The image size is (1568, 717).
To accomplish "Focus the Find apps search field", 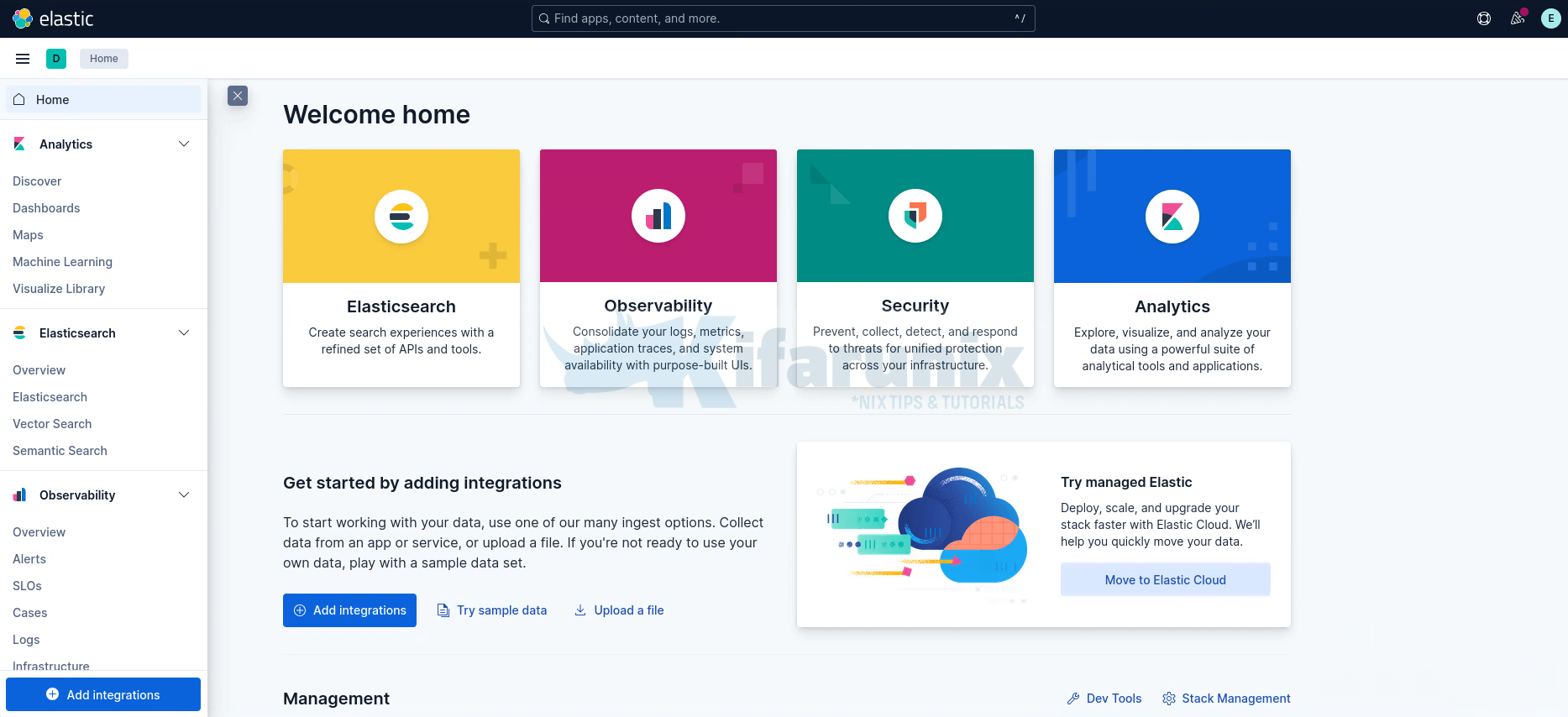I will (781, 18).
